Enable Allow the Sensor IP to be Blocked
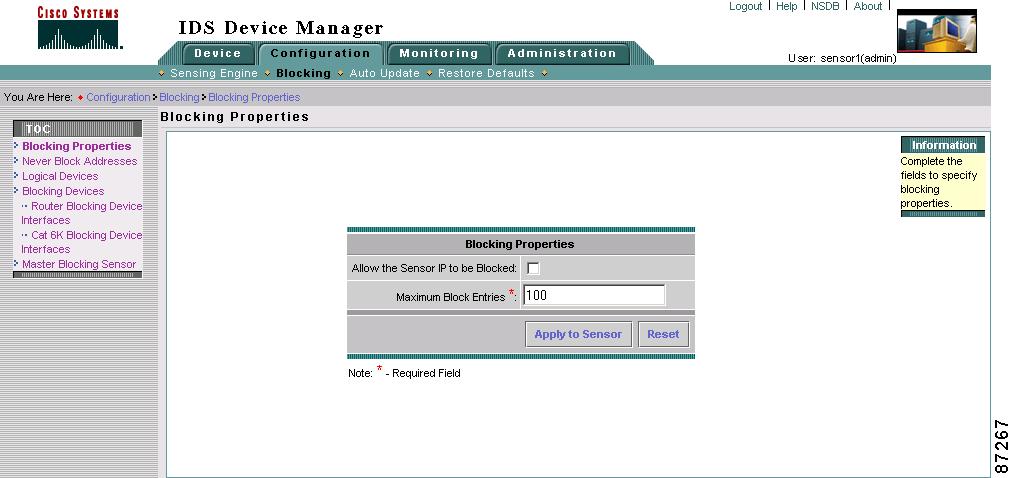This screenshot has height=478, width=1013. click(x=533, y=268)
